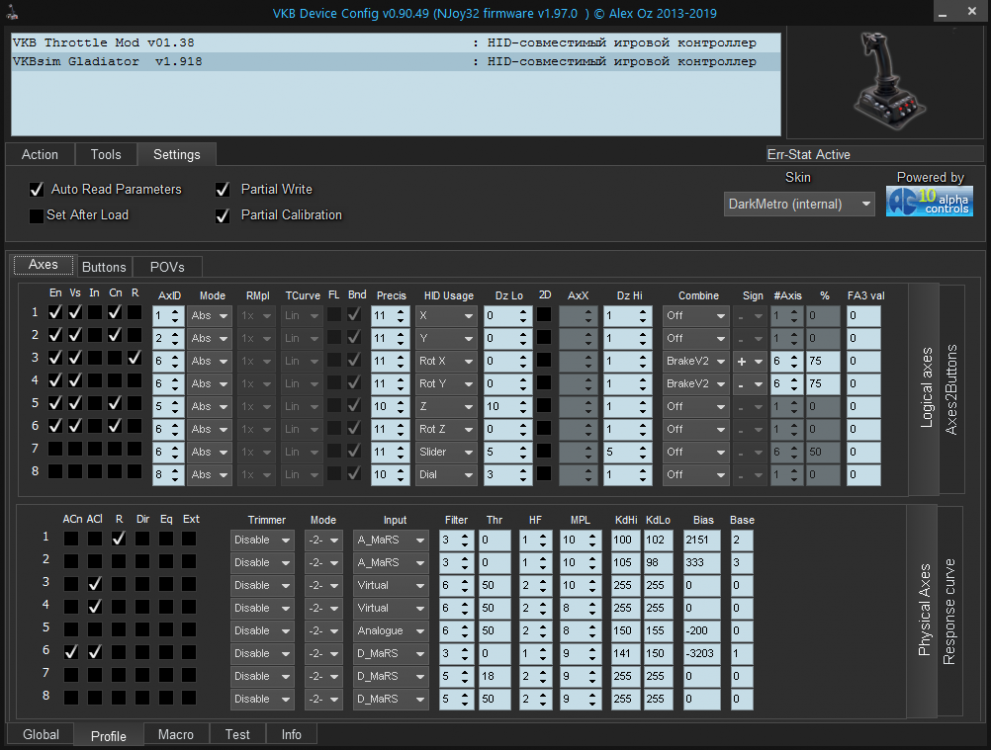Open HID Usage dropdown showing Slider
Image resolution: width=991 pixels, height=750 pixels.
[x=446, y=452]
